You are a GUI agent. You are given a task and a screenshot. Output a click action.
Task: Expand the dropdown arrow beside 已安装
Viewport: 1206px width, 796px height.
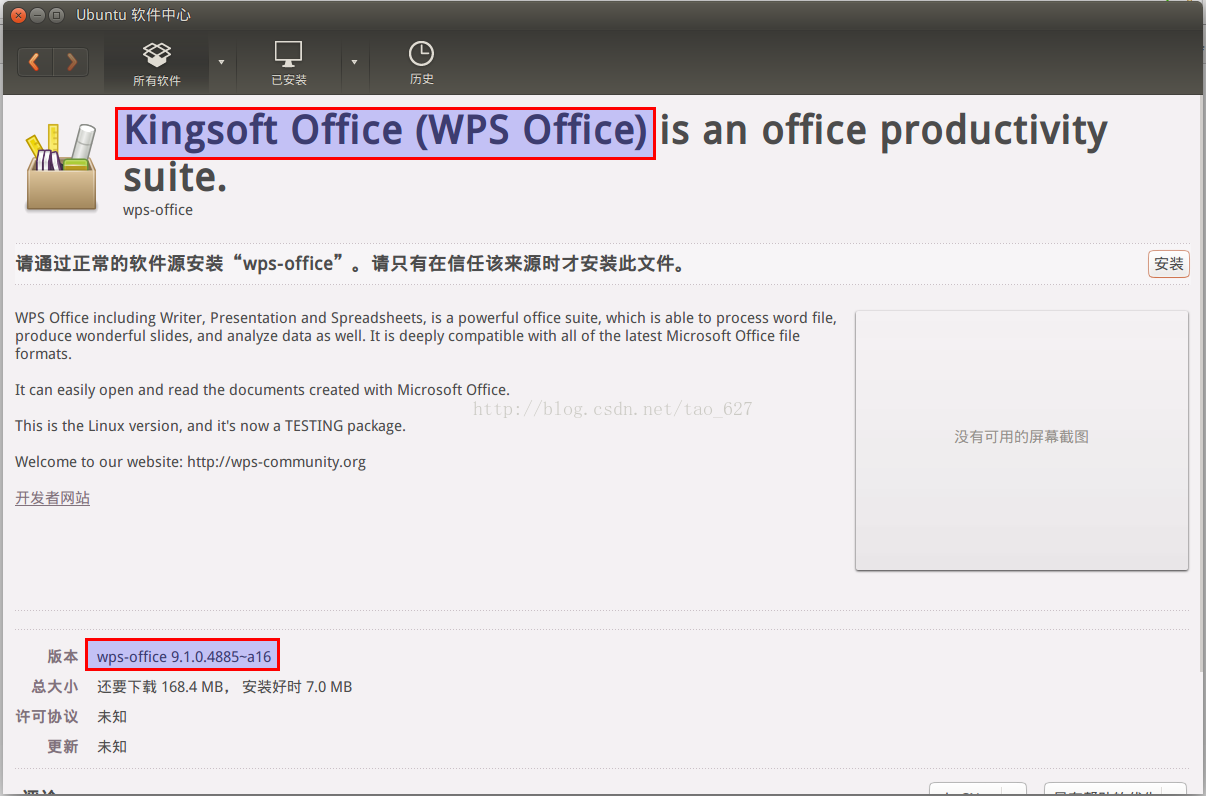coord(354,62)
